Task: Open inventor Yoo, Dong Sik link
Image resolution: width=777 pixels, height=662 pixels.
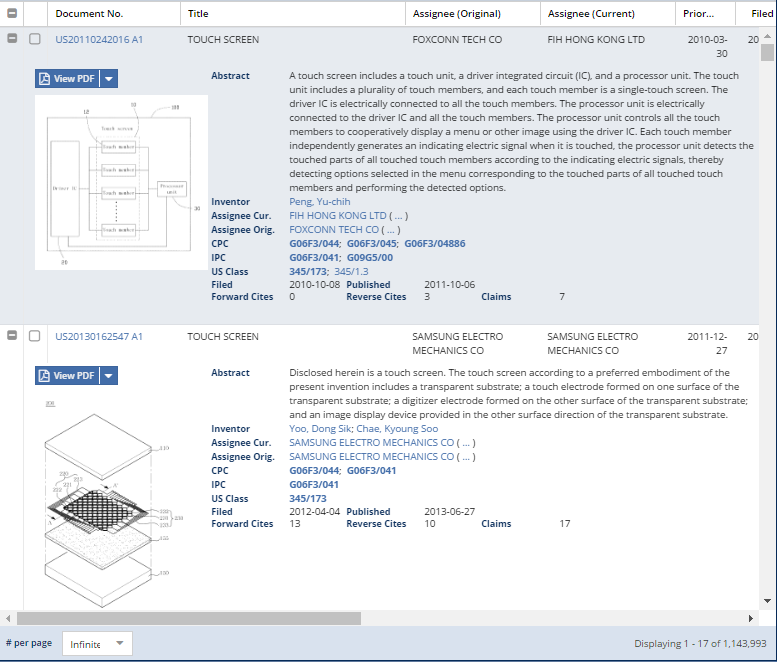Action: 320,429
